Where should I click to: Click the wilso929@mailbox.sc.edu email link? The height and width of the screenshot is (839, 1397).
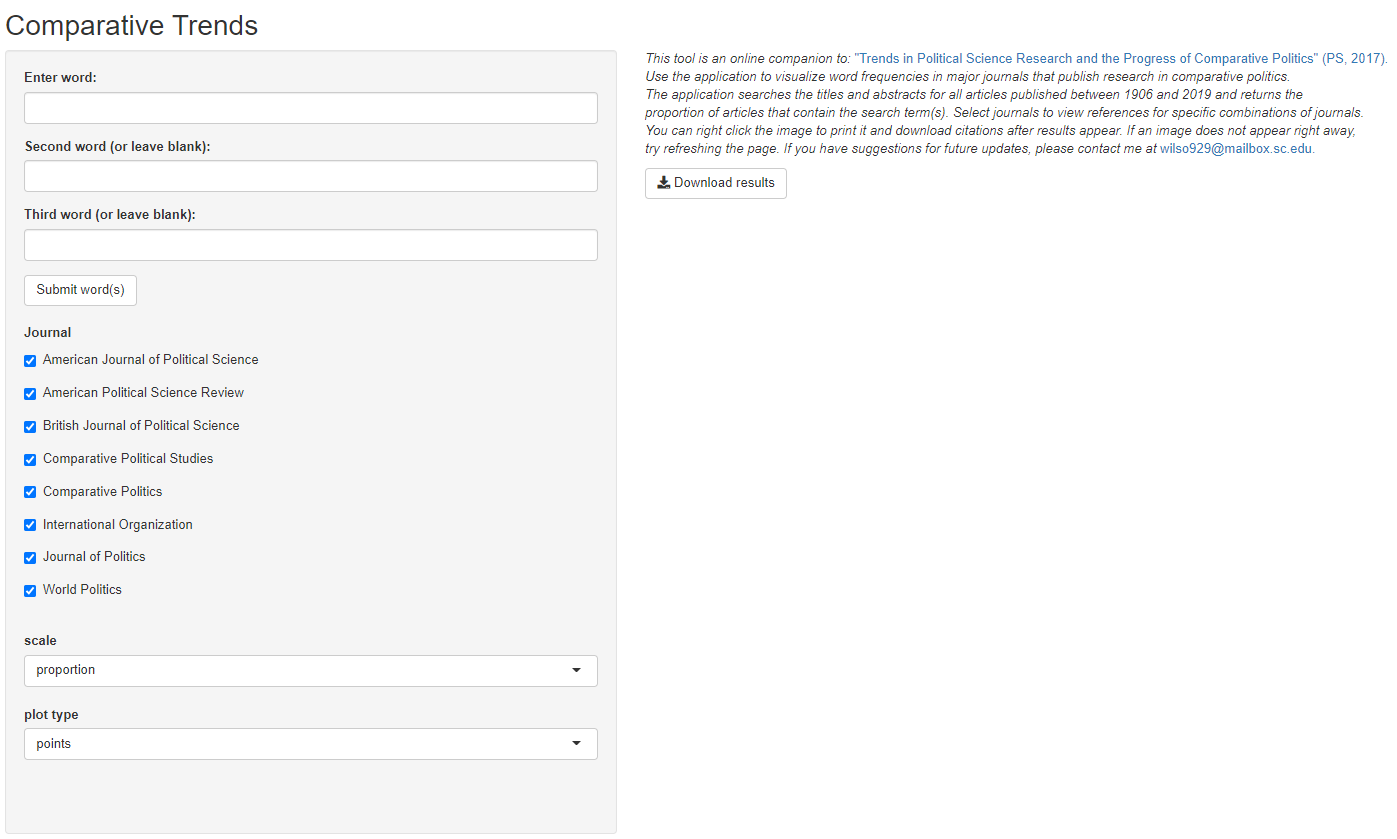(x=1236, y=149)
